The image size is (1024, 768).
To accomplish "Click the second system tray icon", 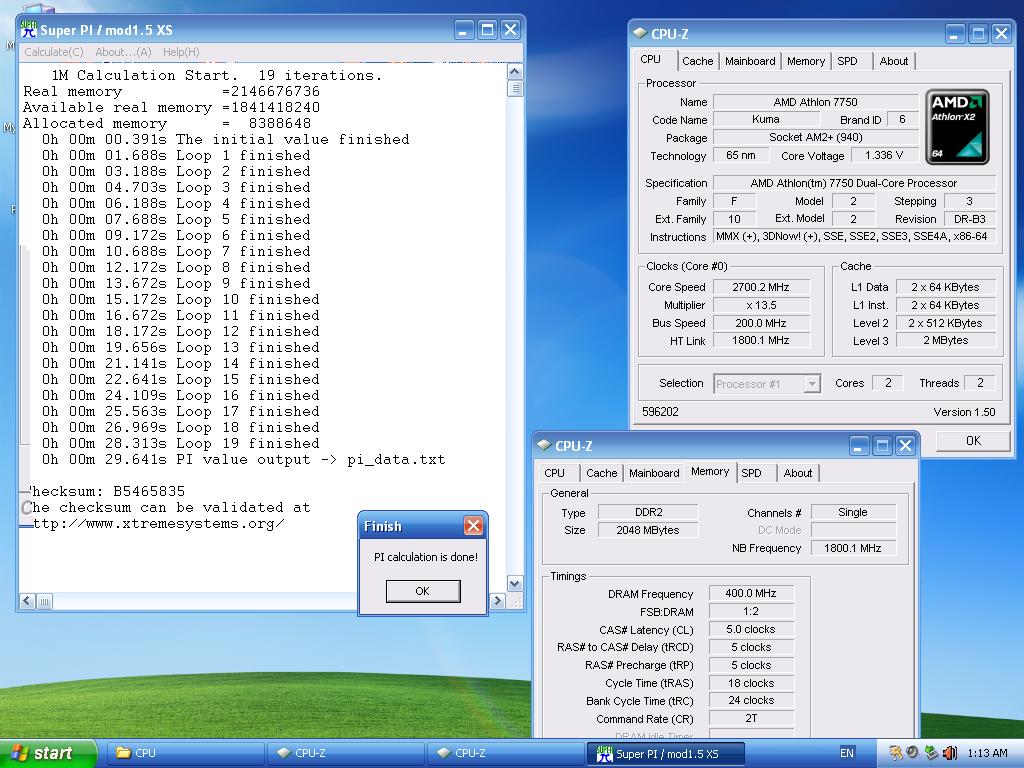I will pyautogui.click(x=913, y=753).
